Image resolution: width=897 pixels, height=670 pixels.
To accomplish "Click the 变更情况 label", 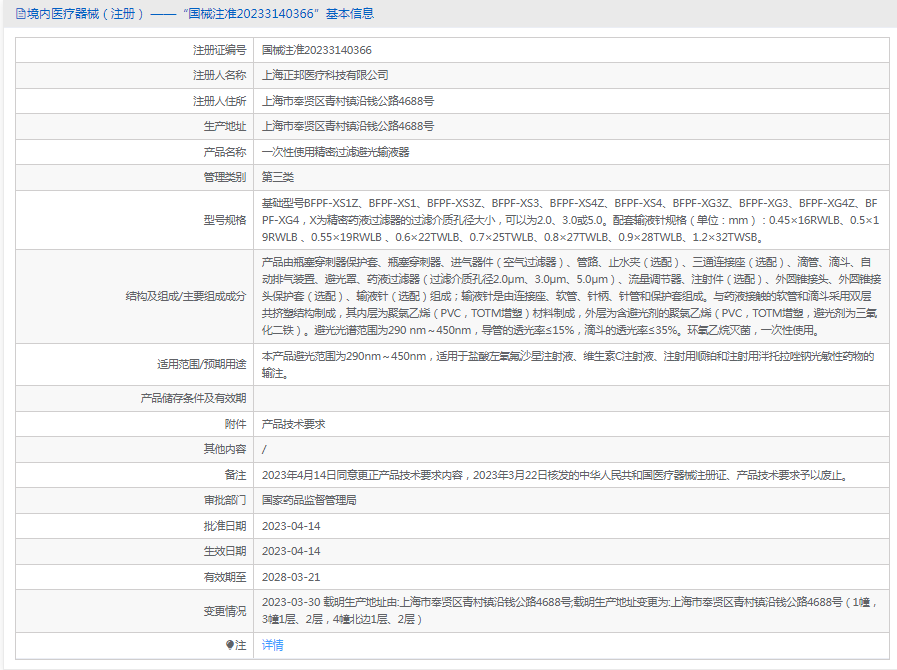I will point(225,611).
